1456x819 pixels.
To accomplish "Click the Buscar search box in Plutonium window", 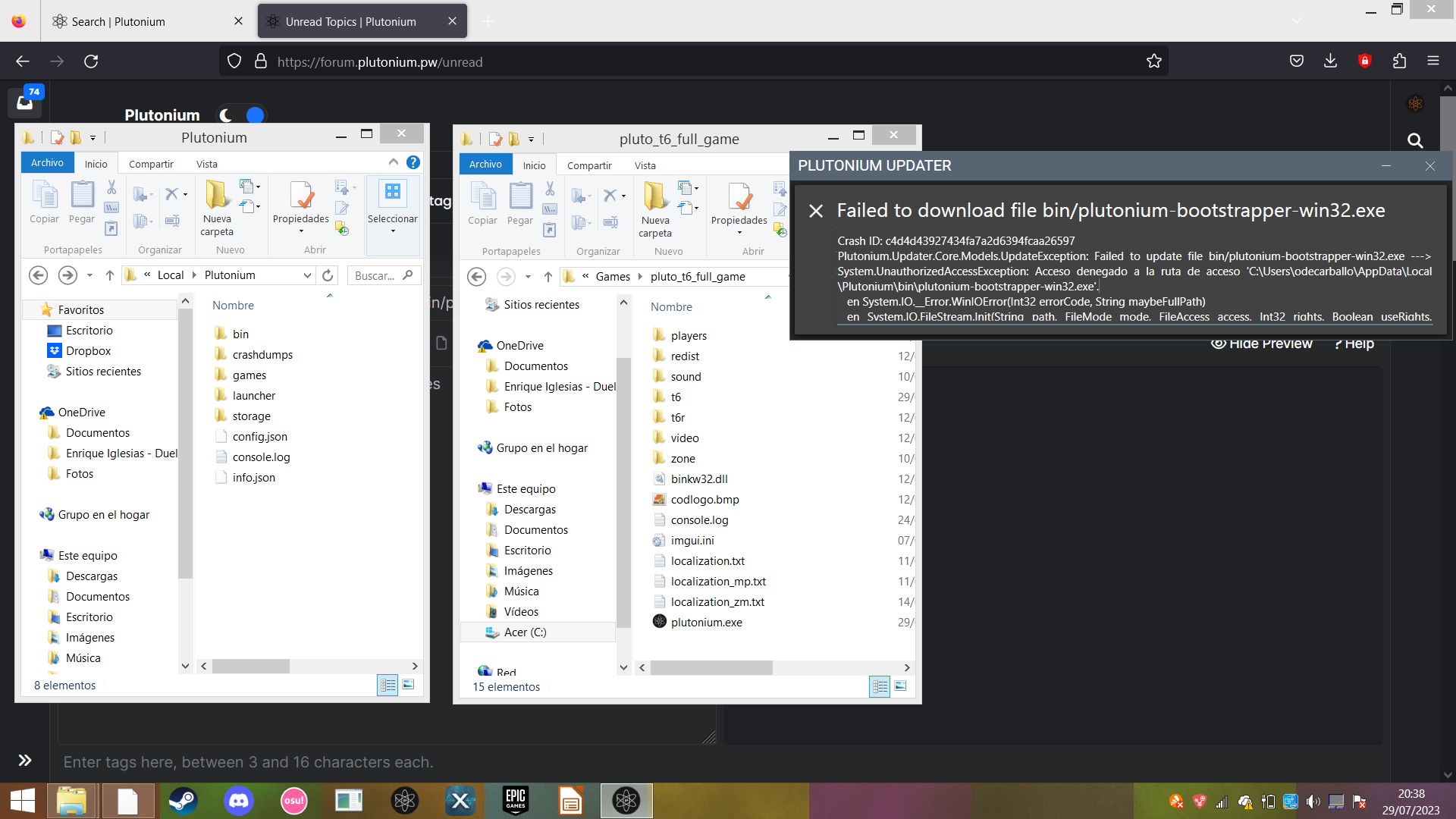I will pos(383,275).
